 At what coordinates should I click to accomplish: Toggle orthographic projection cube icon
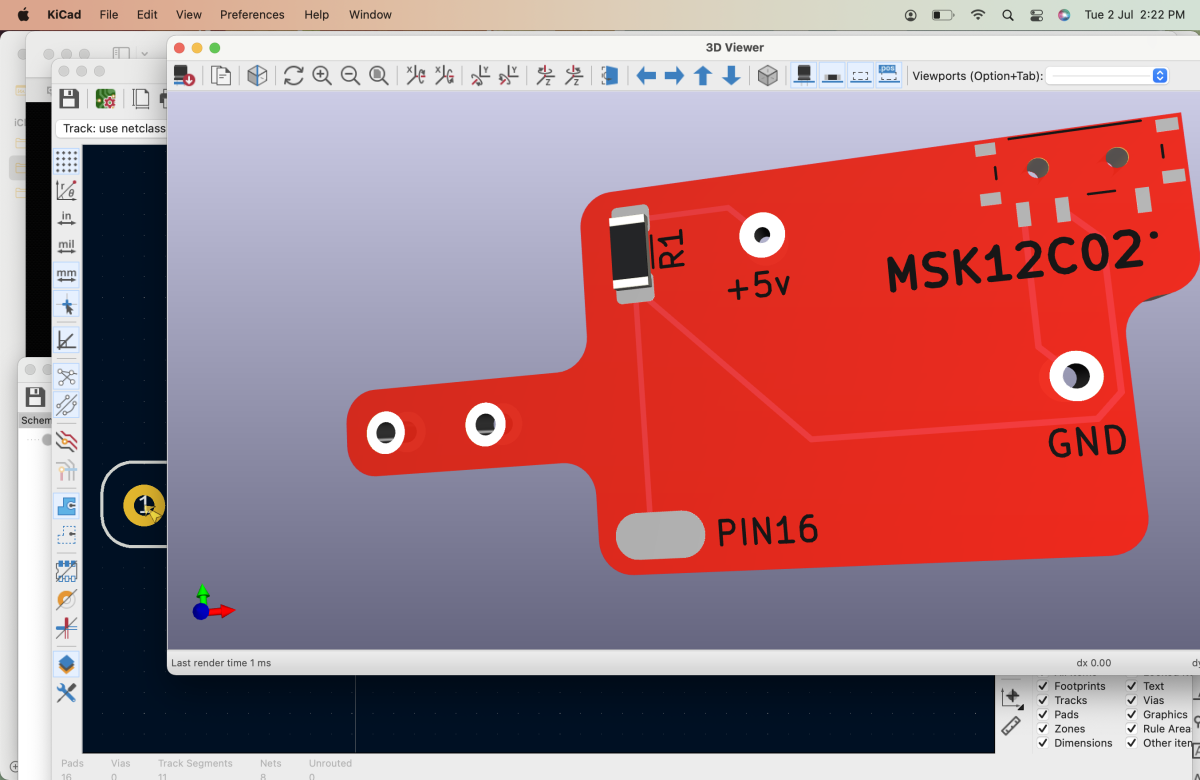767,76
